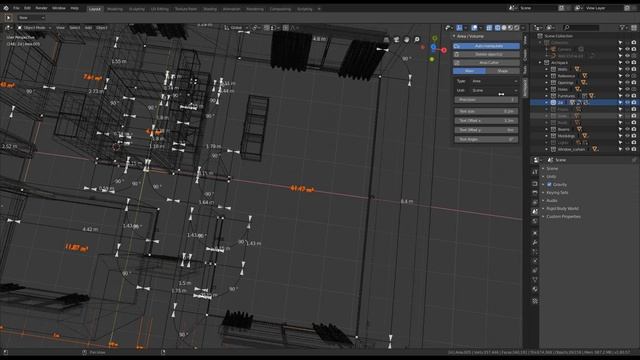This screenshot has height=360, width=640.
Task: Expand the Rigid Body World panel
Action: tap(562, 209)
